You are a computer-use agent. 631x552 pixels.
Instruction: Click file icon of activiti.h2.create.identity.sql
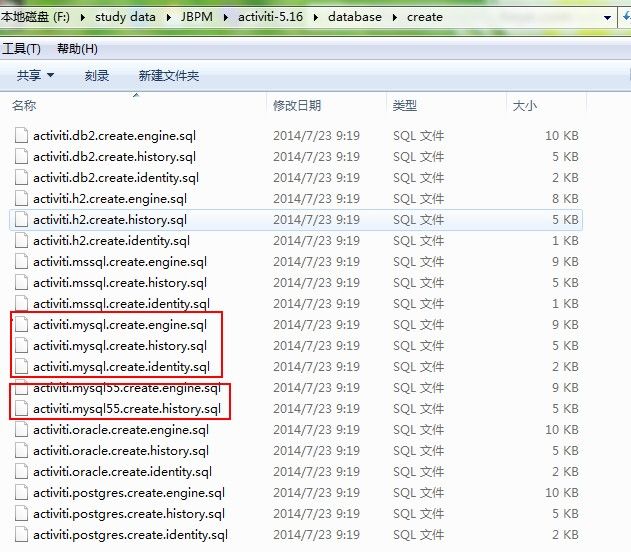tap(21, 240)
